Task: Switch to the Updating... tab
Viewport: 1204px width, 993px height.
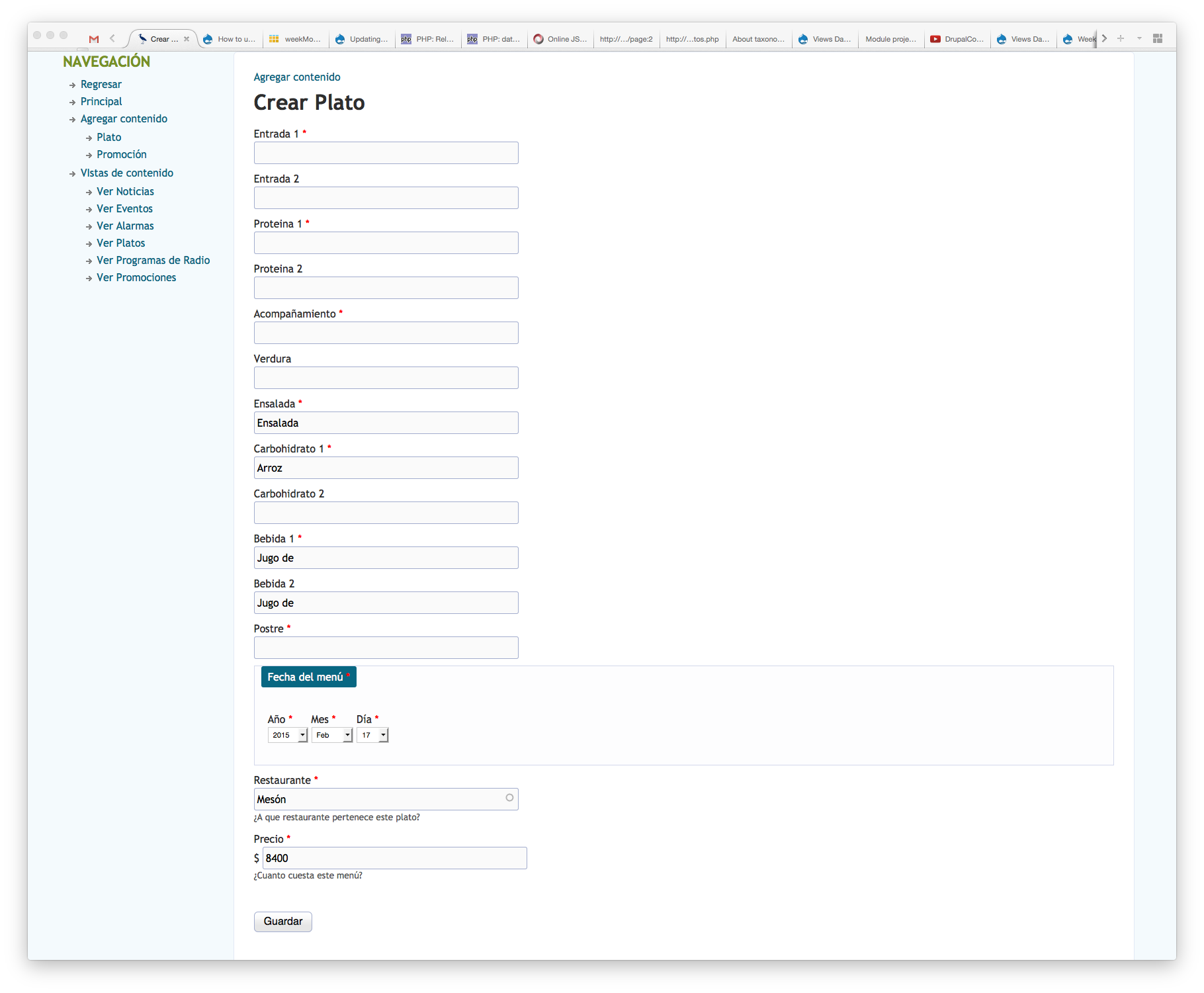Action: click(x=362, y=39)
